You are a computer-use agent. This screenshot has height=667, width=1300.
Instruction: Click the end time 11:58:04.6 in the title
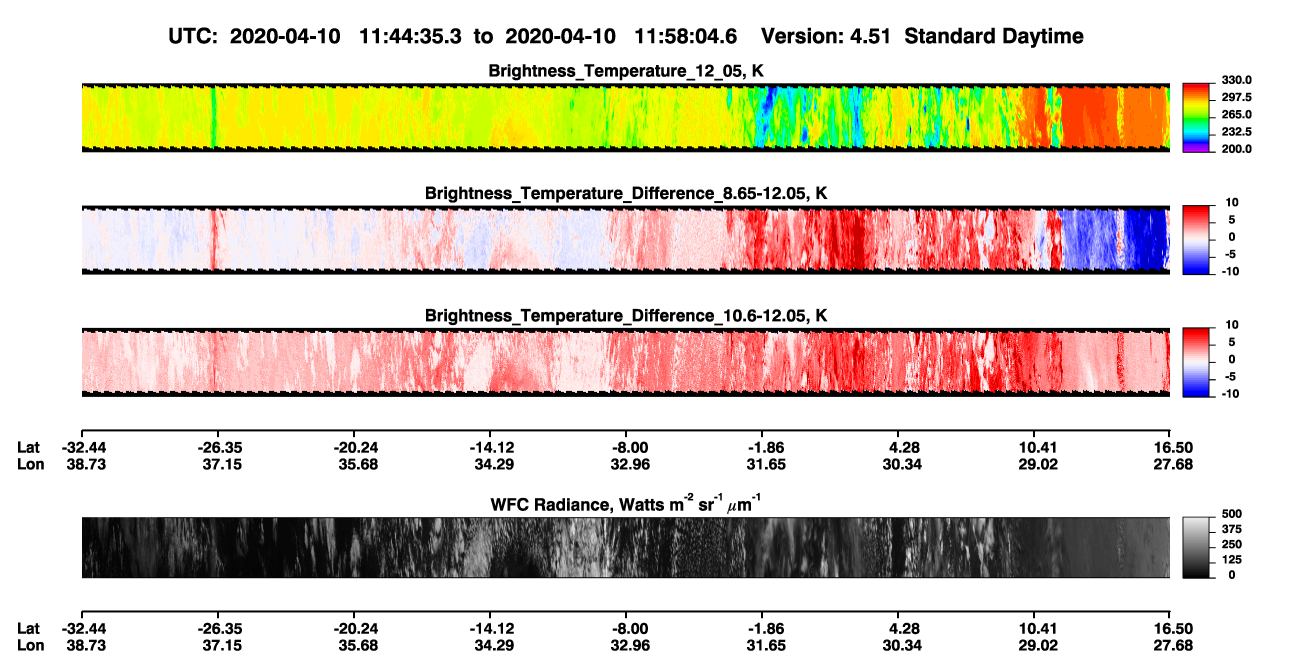click(686, 36)
